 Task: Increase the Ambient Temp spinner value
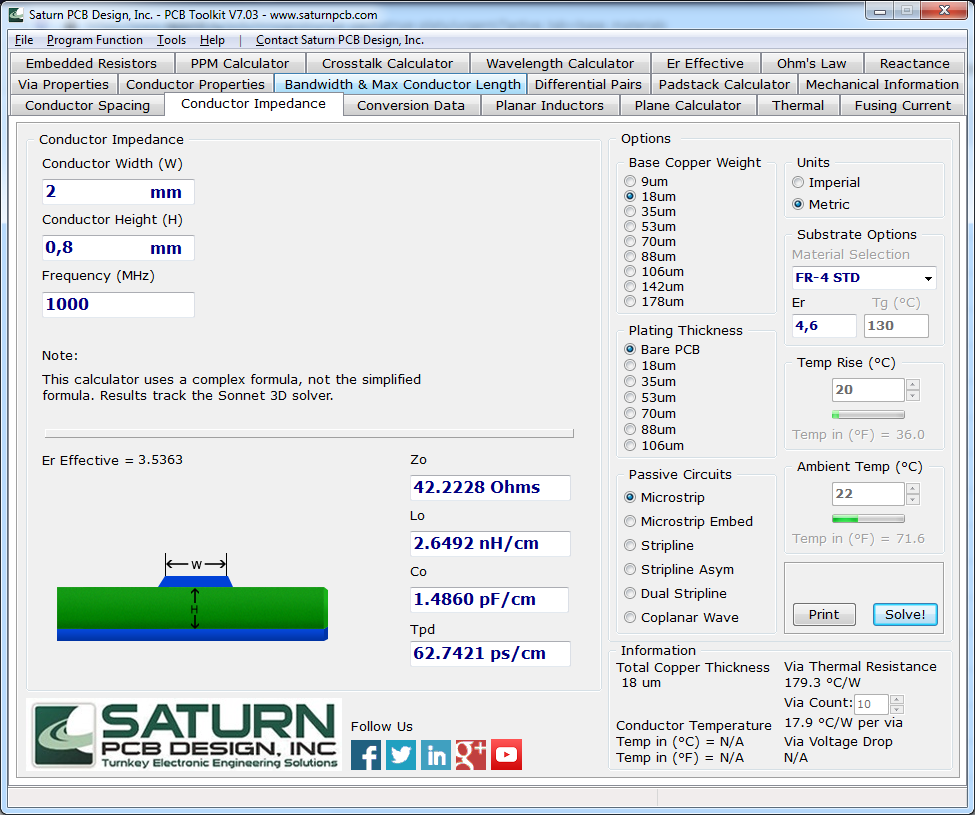point(913,489)
